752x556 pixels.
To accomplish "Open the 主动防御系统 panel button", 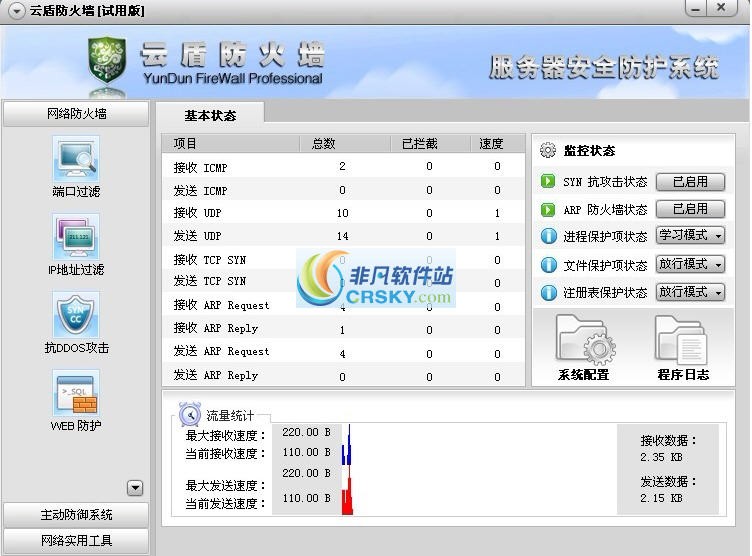I will point(77,515).
